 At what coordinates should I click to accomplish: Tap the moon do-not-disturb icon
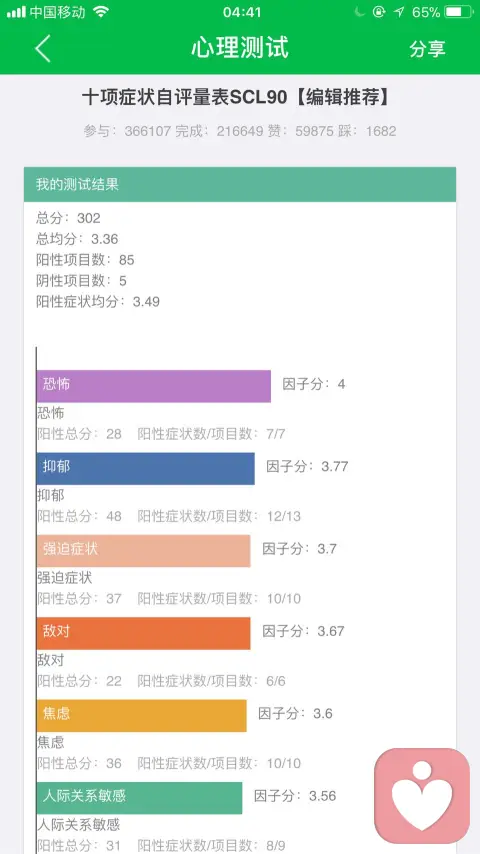click(x=359, y=12)
